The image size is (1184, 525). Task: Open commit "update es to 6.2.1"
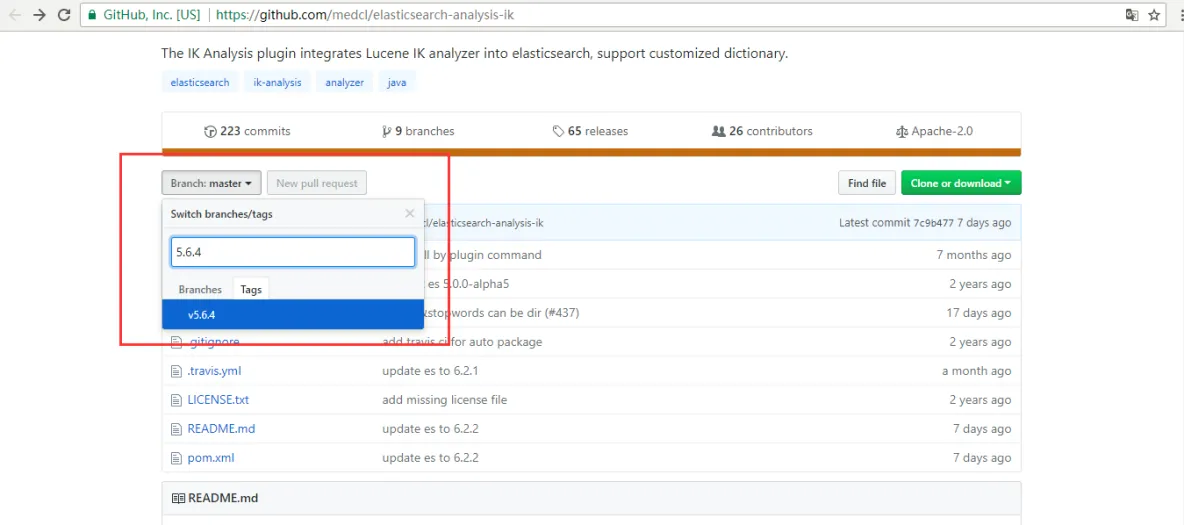point(430,371)
